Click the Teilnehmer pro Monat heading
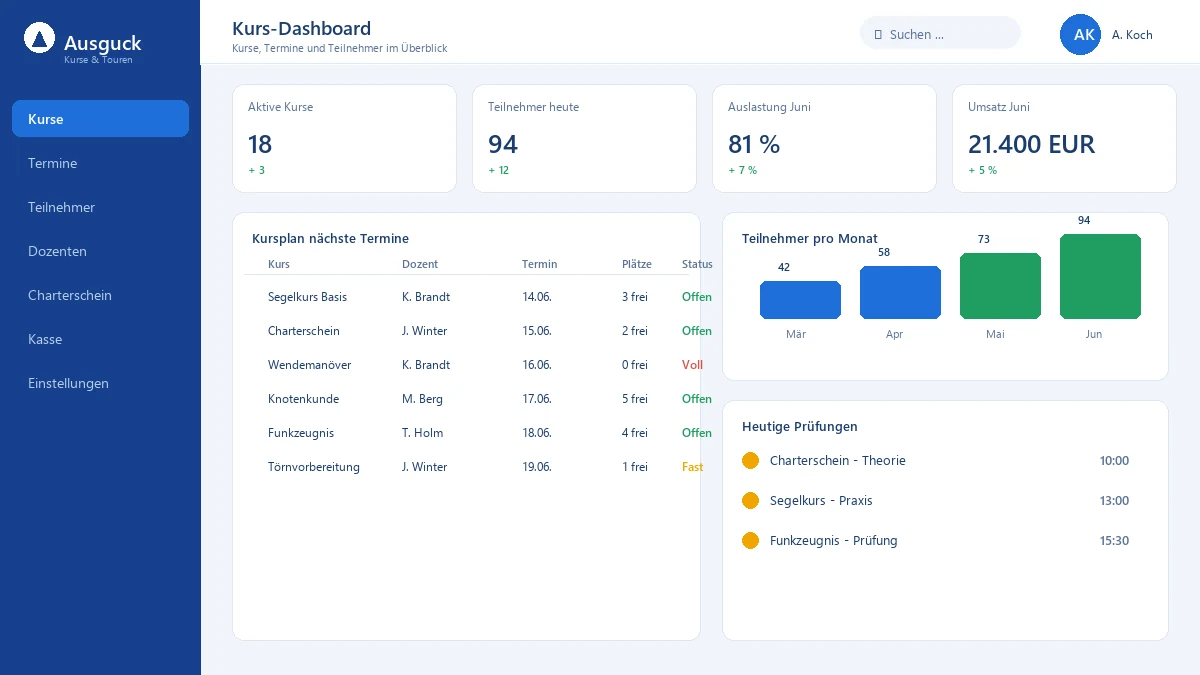 (x=810, y=239)
